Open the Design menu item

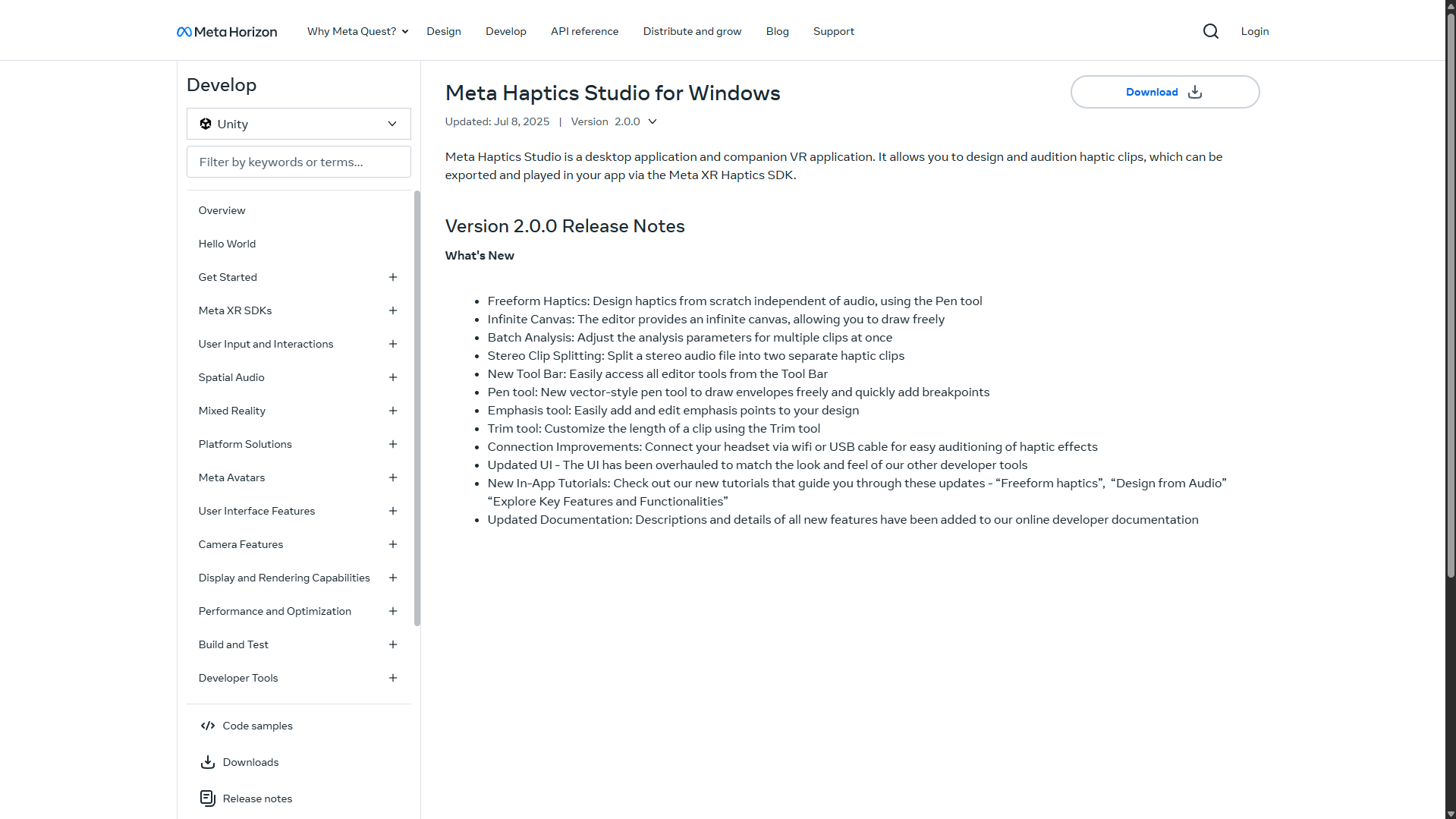coord(444,31)
